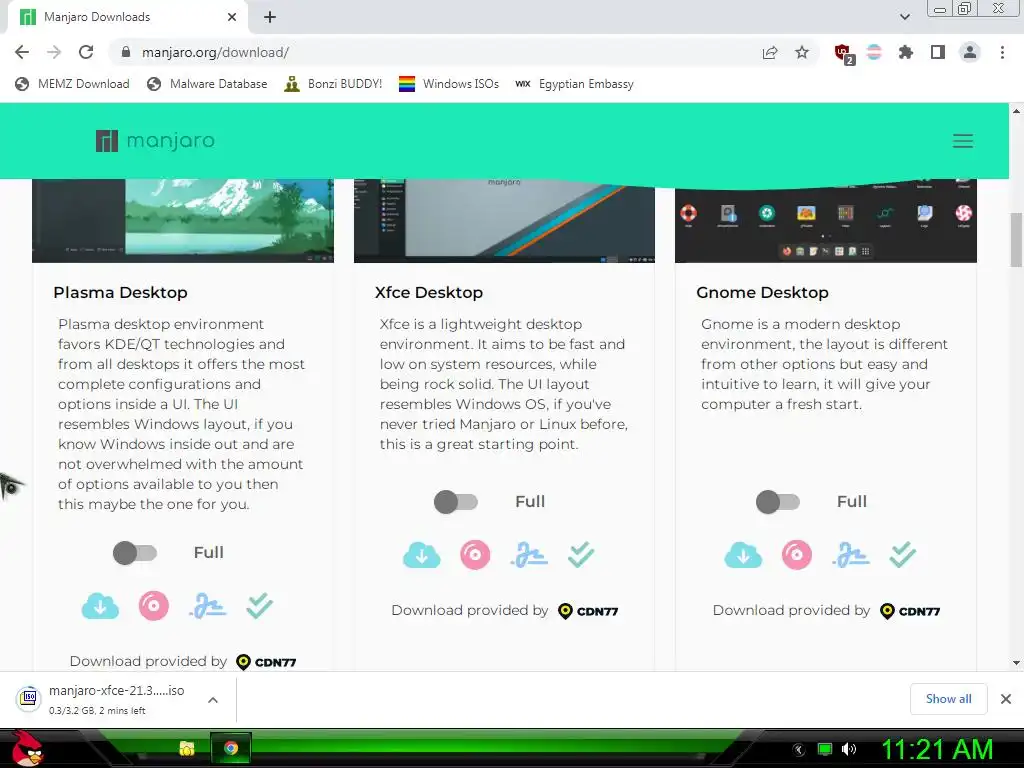
Task: Open the Angry Birds start button
Action: pos(27,748)
